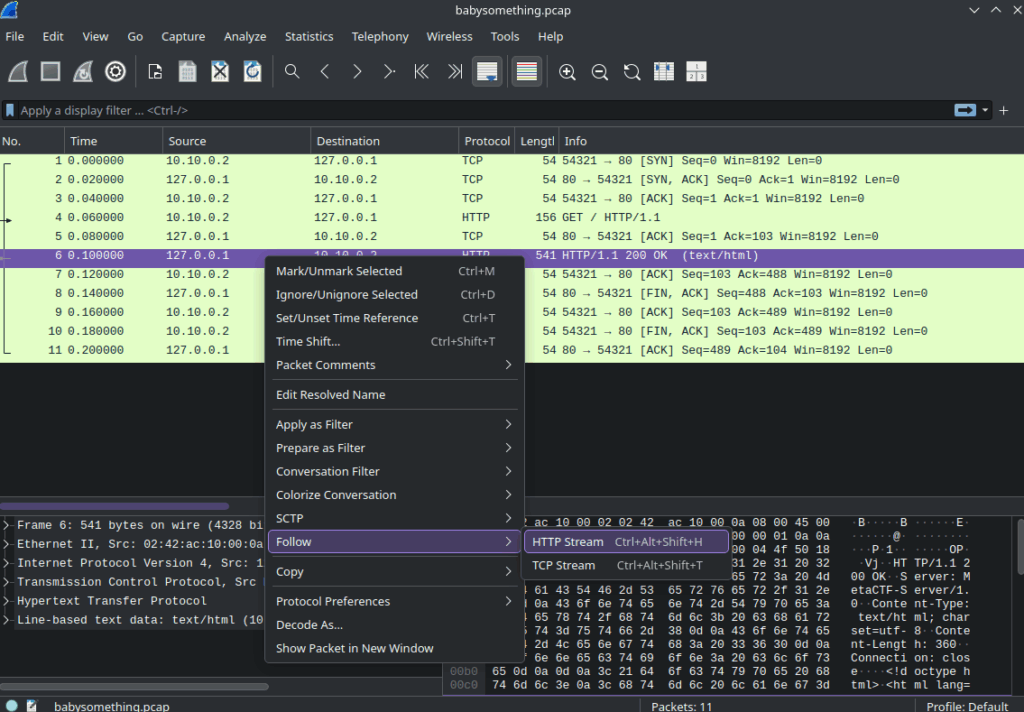Screen dimensions: 1024x712
Task: Zoom out the main window text
Action: [600, 71]
